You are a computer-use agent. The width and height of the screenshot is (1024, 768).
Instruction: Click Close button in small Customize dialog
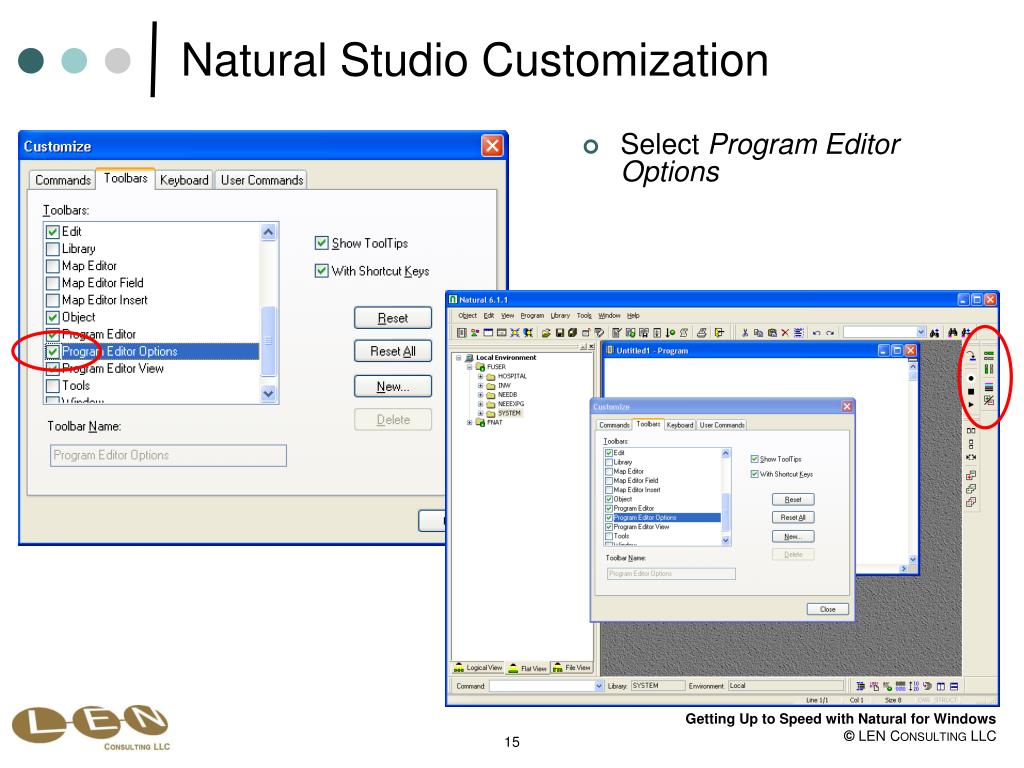tap(827, 609)
